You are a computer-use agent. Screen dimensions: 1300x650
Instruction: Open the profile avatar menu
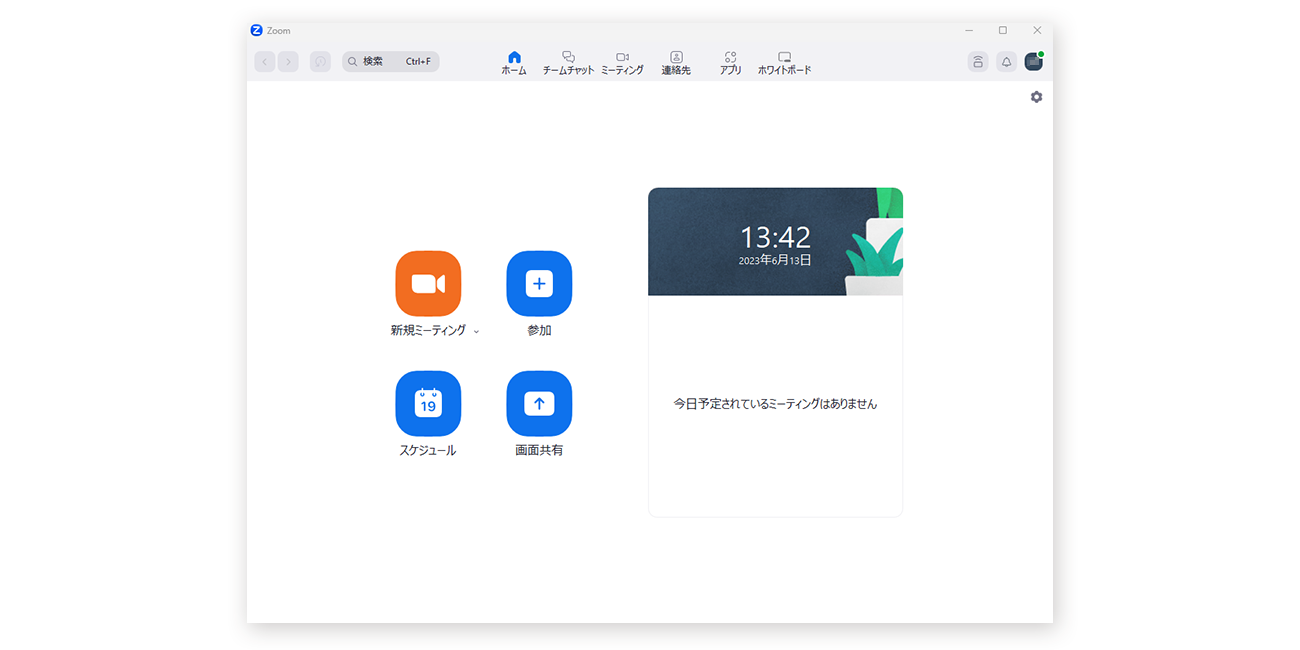1034,62
